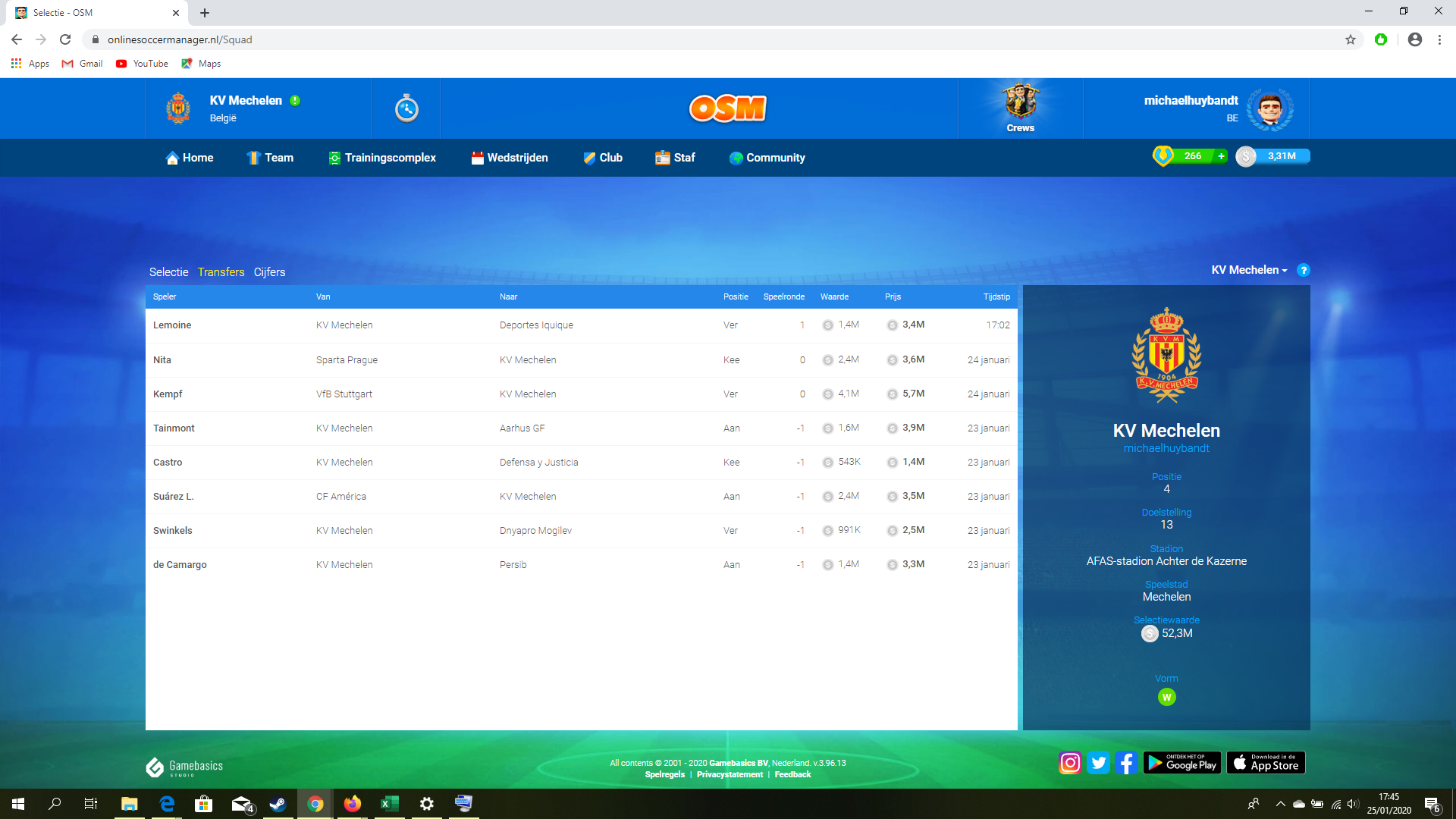This screenshot has height=819, width=1456.
Task: Open the help question mark icon
Action: (1303, 270)
